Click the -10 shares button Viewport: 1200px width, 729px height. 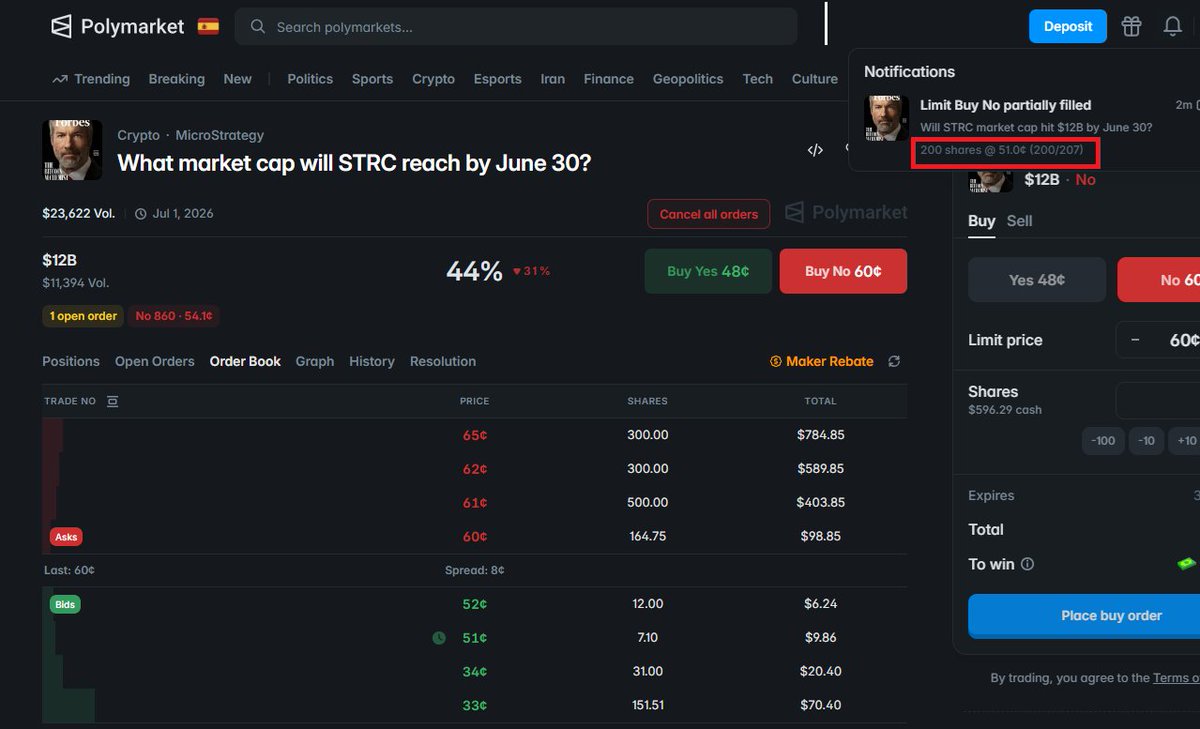(x=1147, y=441)
